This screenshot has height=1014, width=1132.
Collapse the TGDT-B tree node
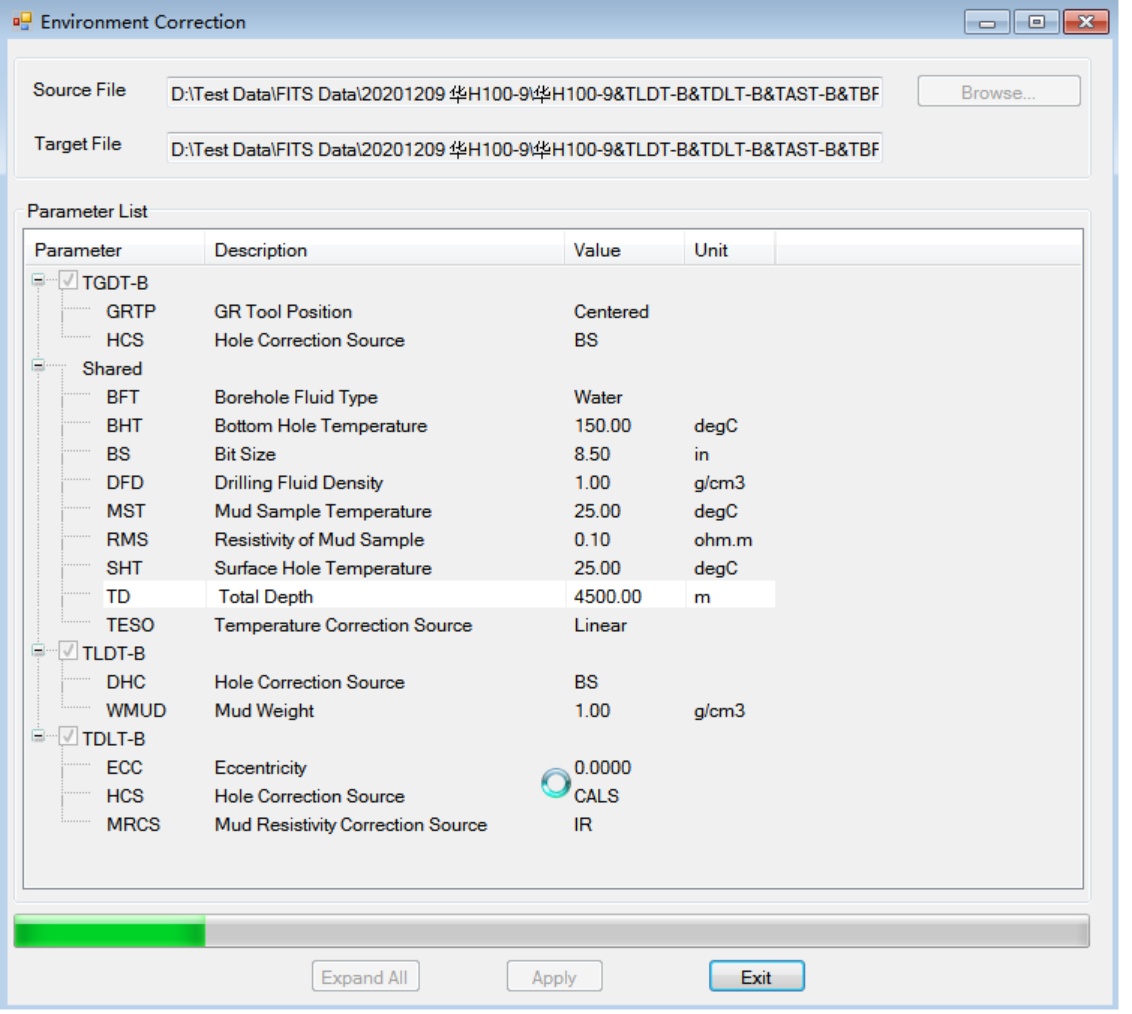coord(39,282)
